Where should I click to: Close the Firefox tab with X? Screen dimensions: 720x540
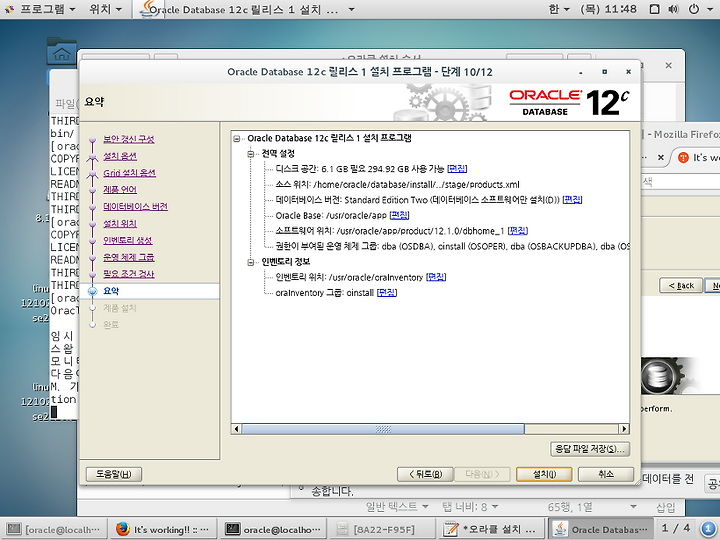(x=660, y=158)
